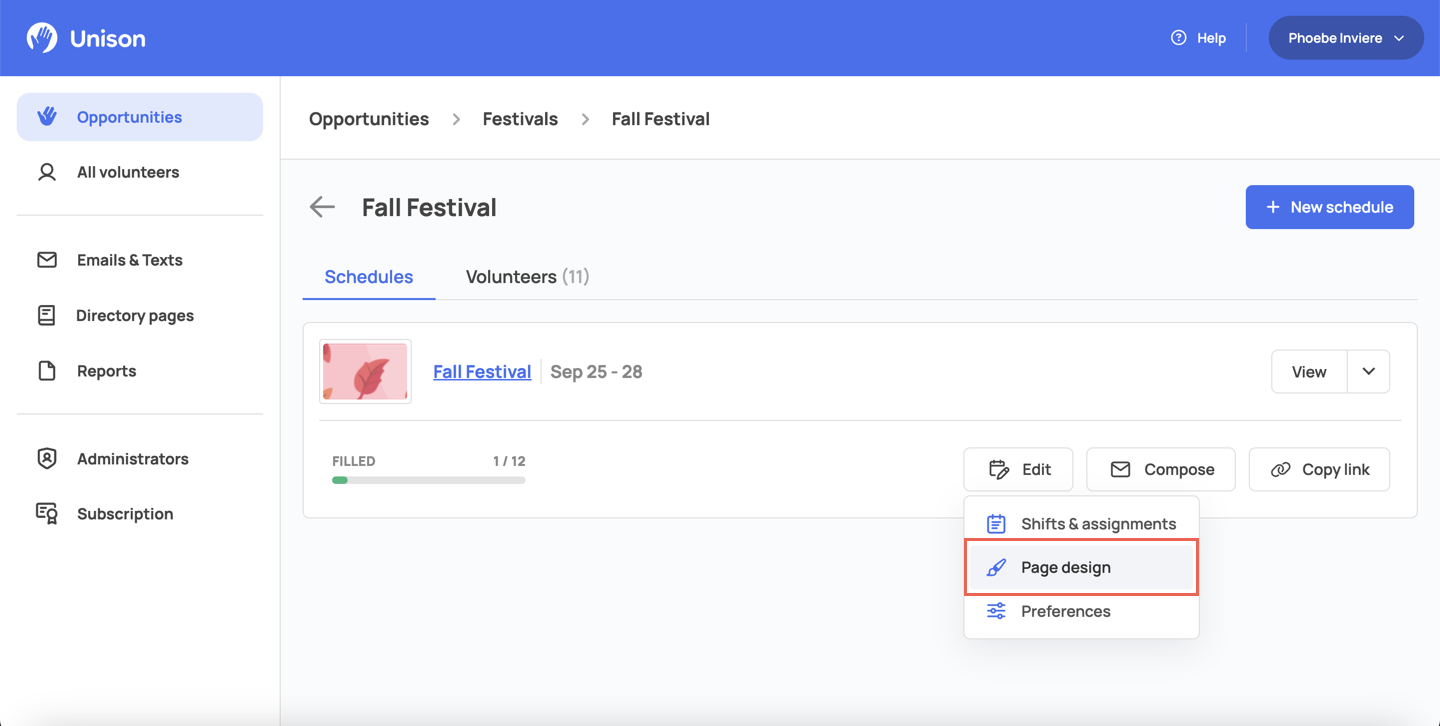Click the filled progress bar
This screenshot has width=1440, height=726.
pos(429,480)
